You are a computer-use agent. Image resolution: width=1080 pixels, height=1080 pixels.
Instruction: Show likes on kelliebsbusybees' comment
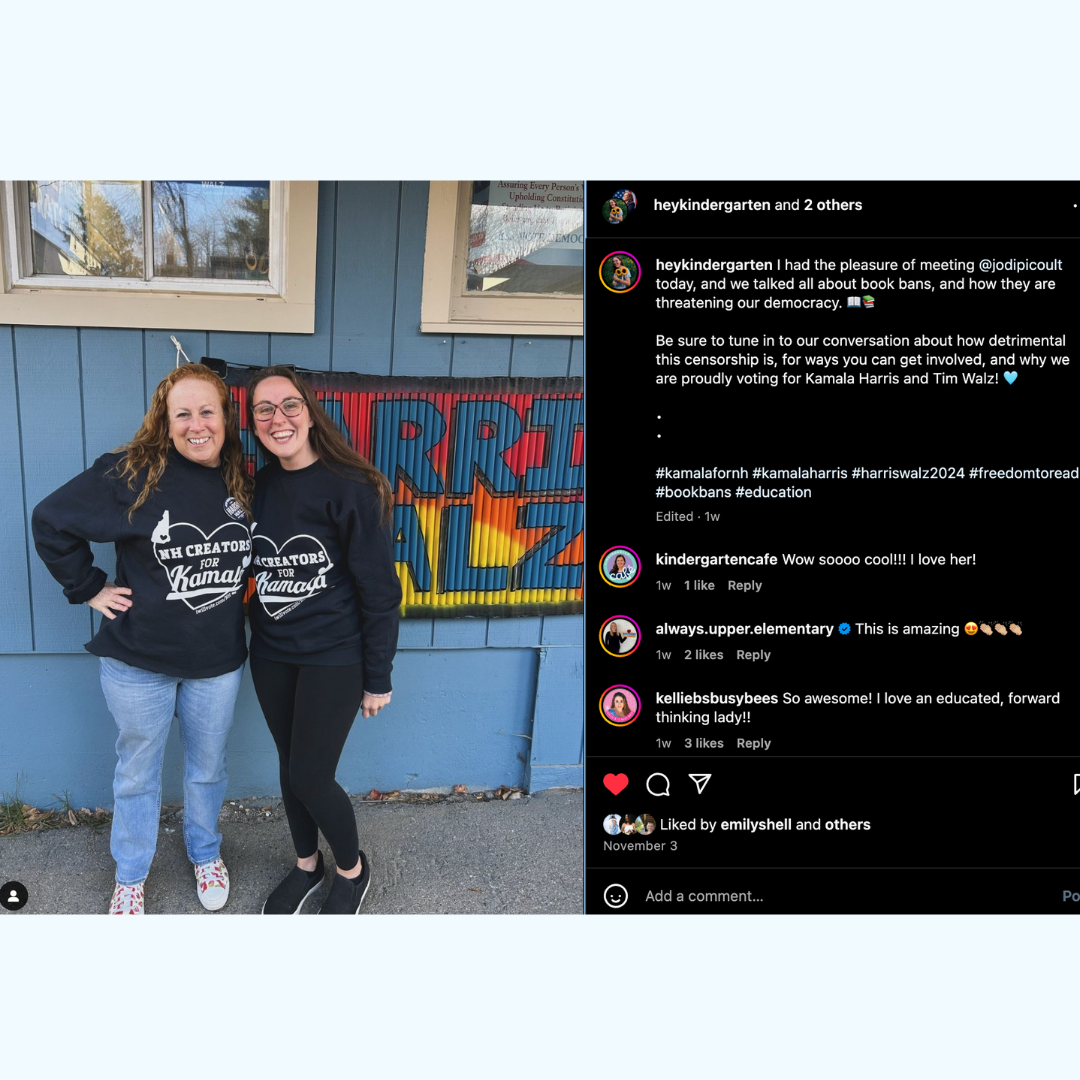(703, 742)
